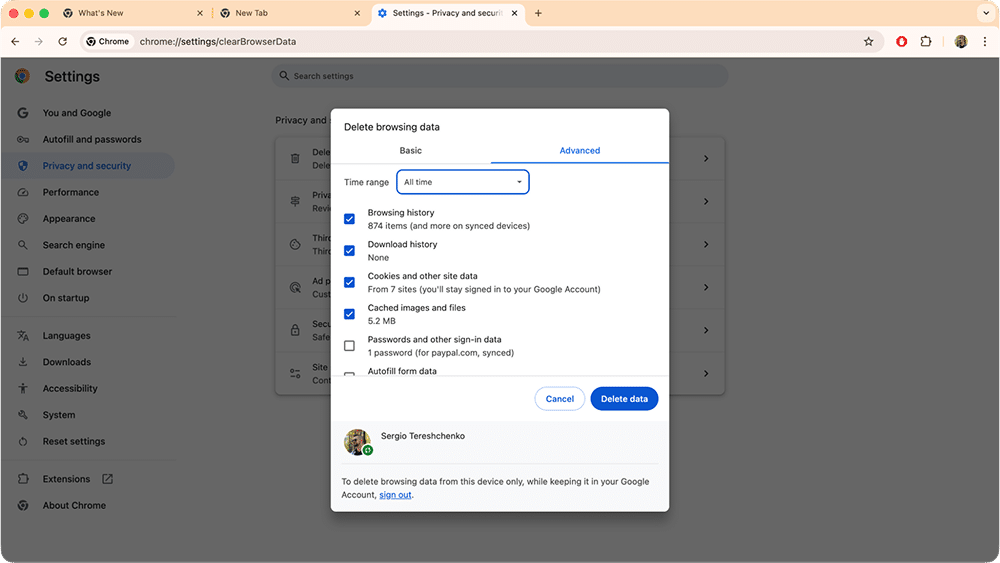Viewport: 1000px width, 563px height.
Task: Open new tab with the plus icon
Action: tap(538, 14)
